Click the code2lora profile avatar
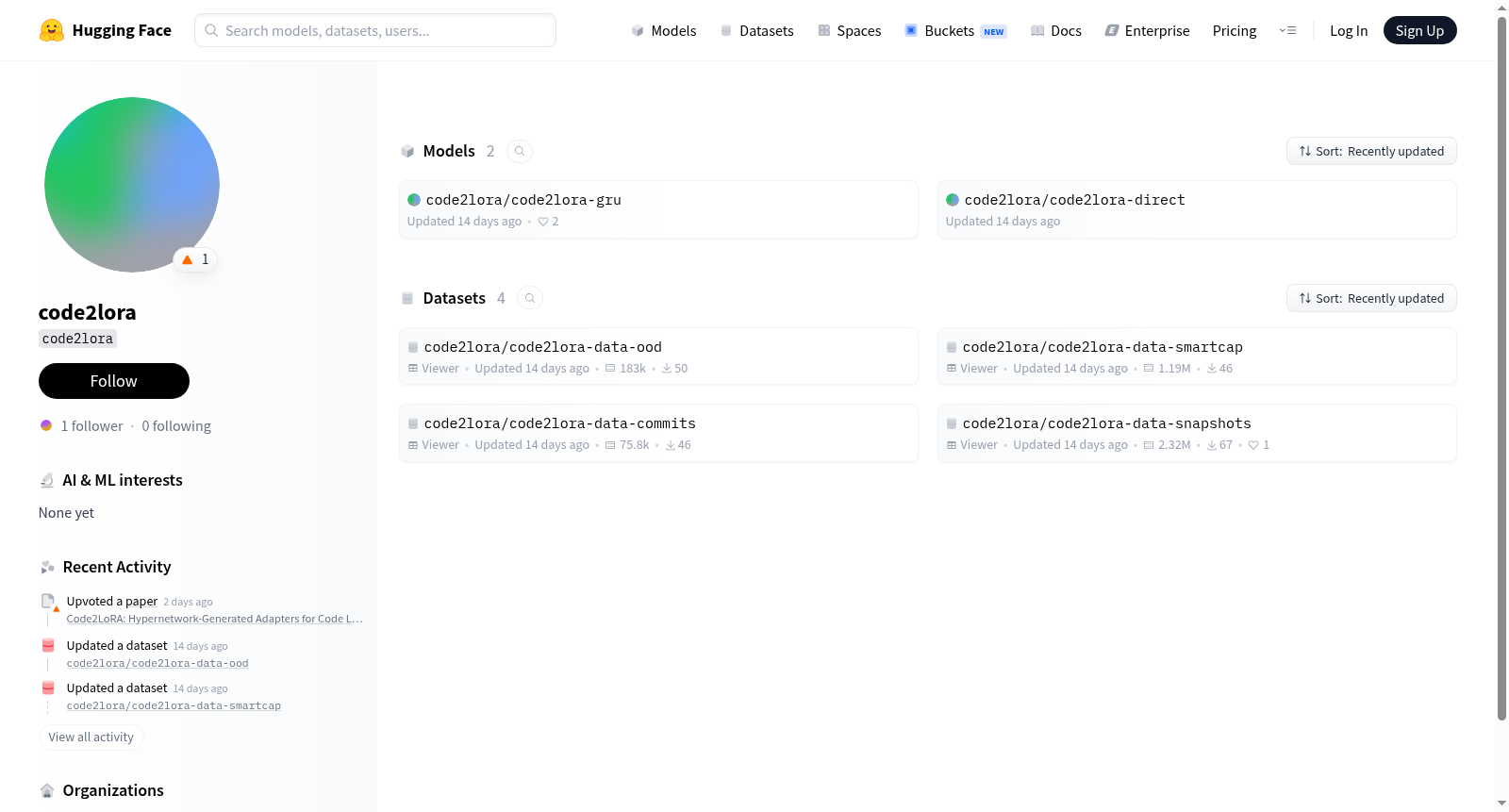 pos(132,185)
